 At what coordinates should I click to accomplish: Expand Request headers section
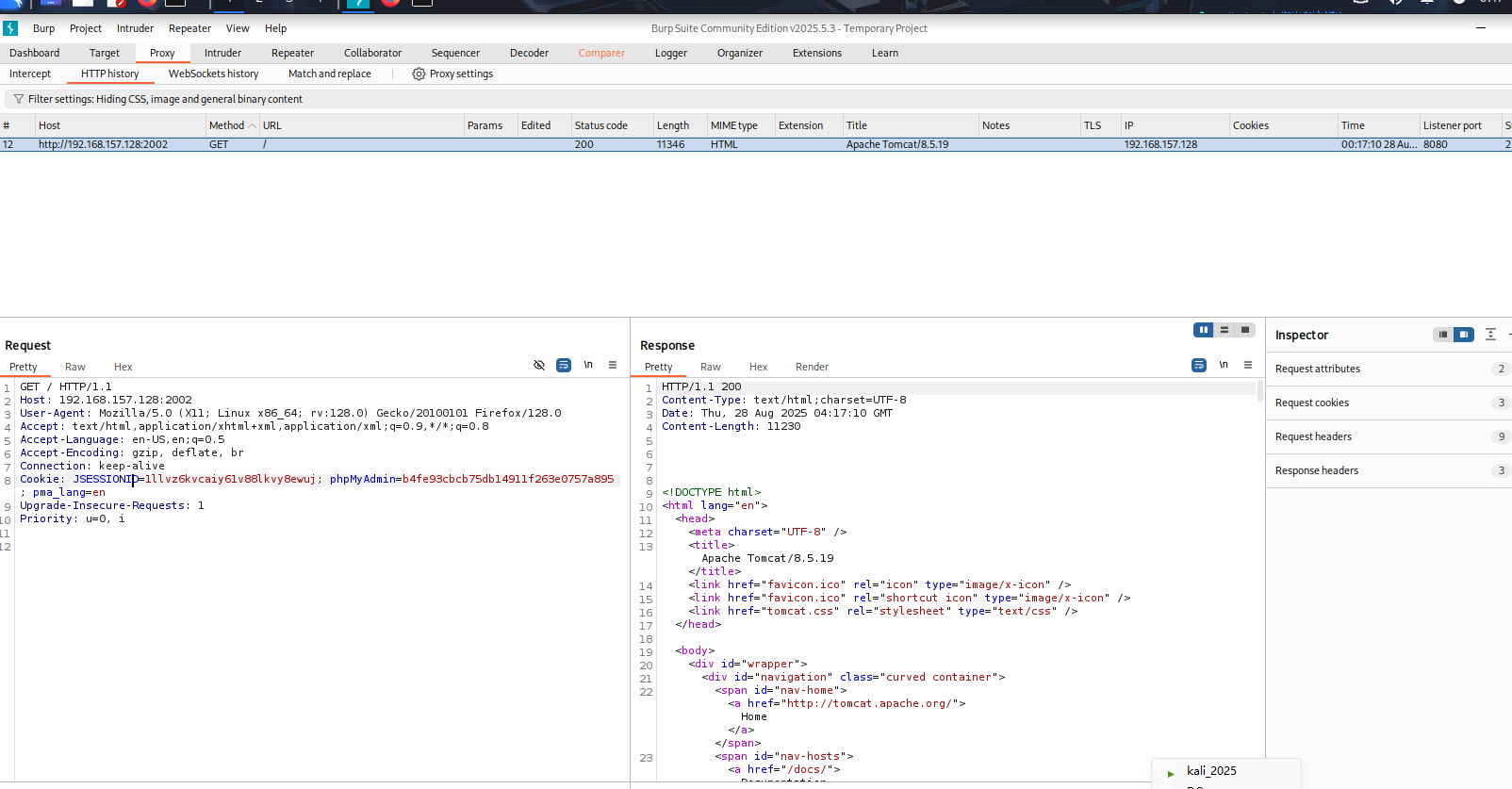coord(1389,436)
